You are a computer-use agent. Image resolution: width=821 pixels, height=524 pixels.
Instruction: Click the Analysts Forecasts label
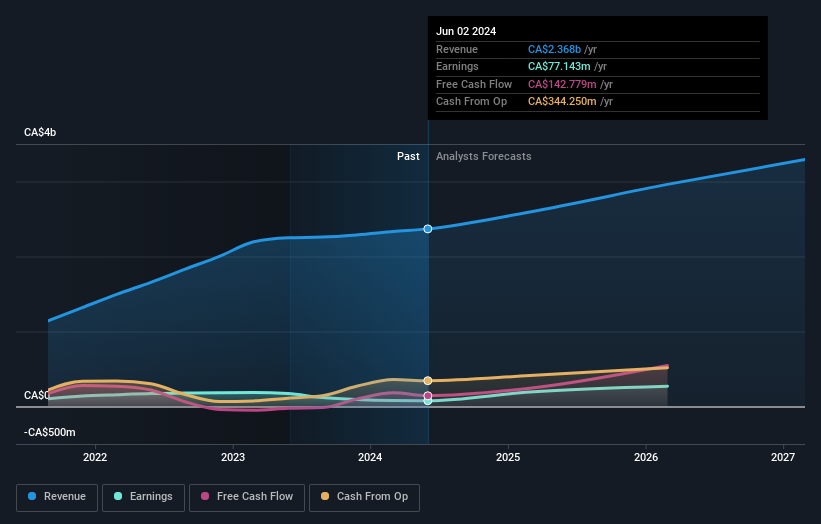(x=483, y=157)
